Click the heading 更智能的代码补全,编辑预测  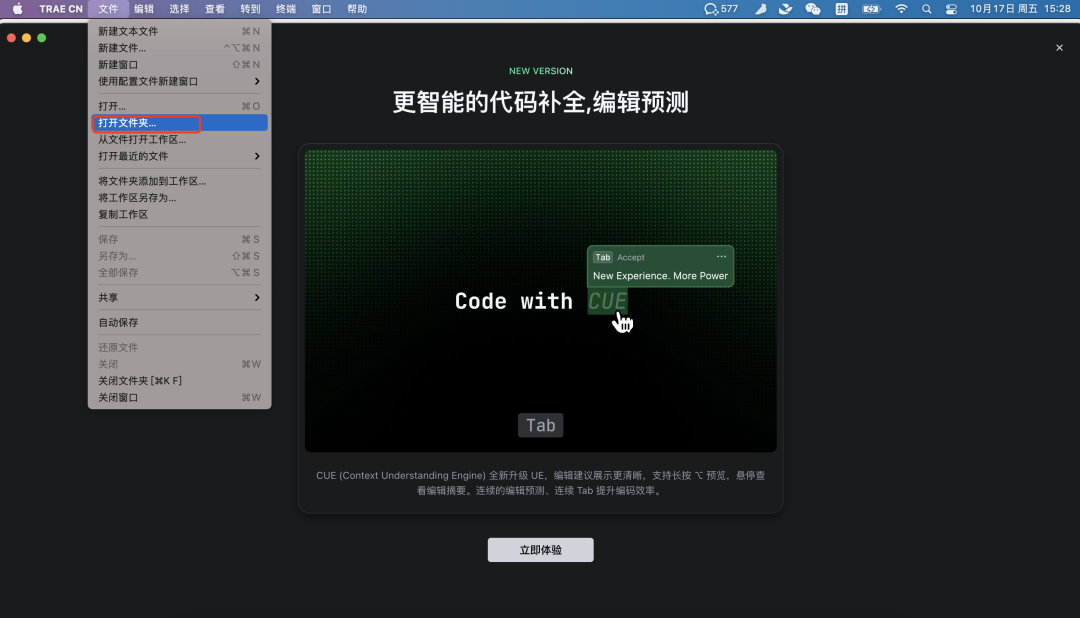[x=541, y=102]
